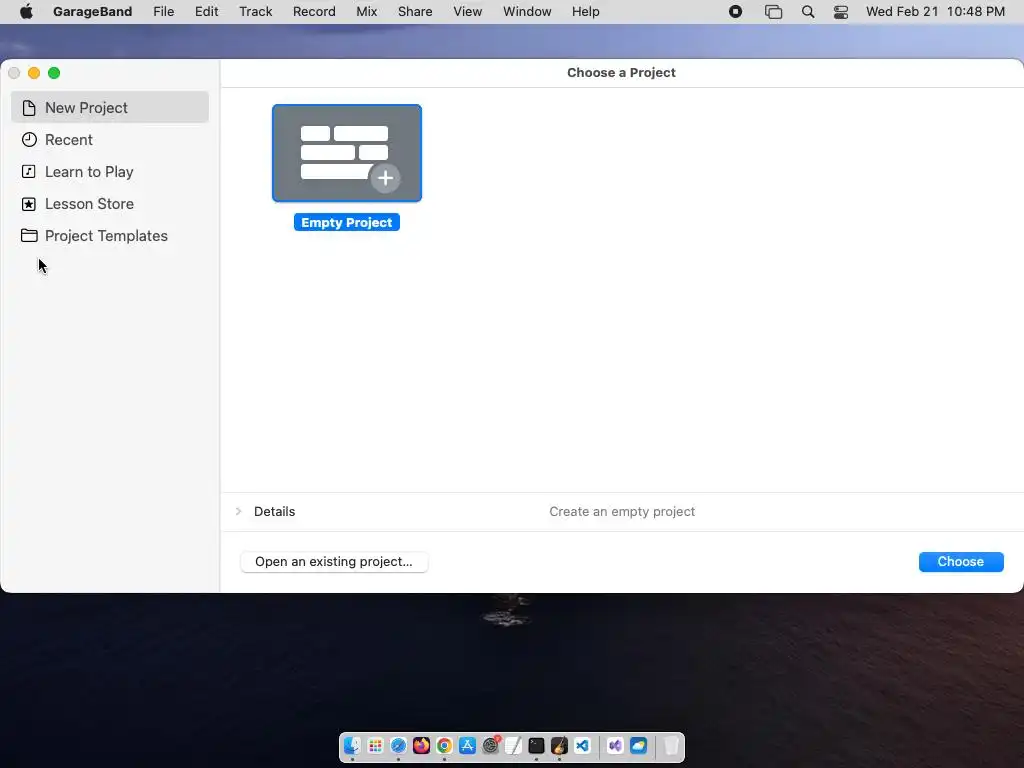Go to the Lesson Store
Viewport: 1024px width, 768px height.
coord(110,204)
